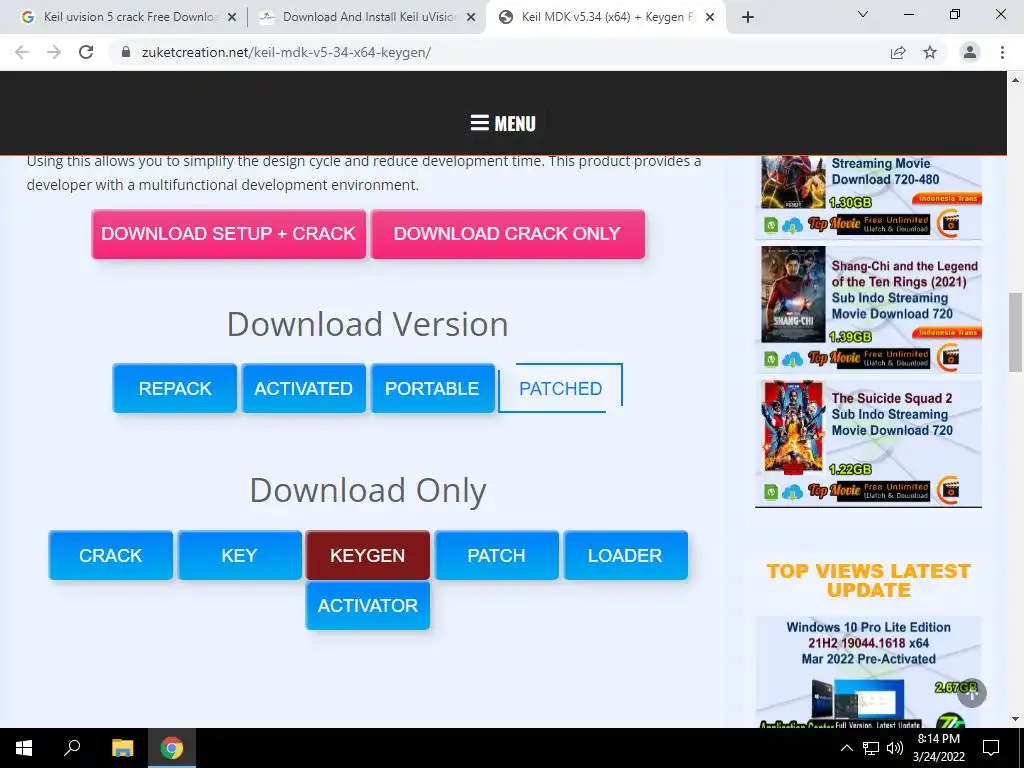Click DOWNLOAD SETUP + CRACK button

click(x=229, y=234)
